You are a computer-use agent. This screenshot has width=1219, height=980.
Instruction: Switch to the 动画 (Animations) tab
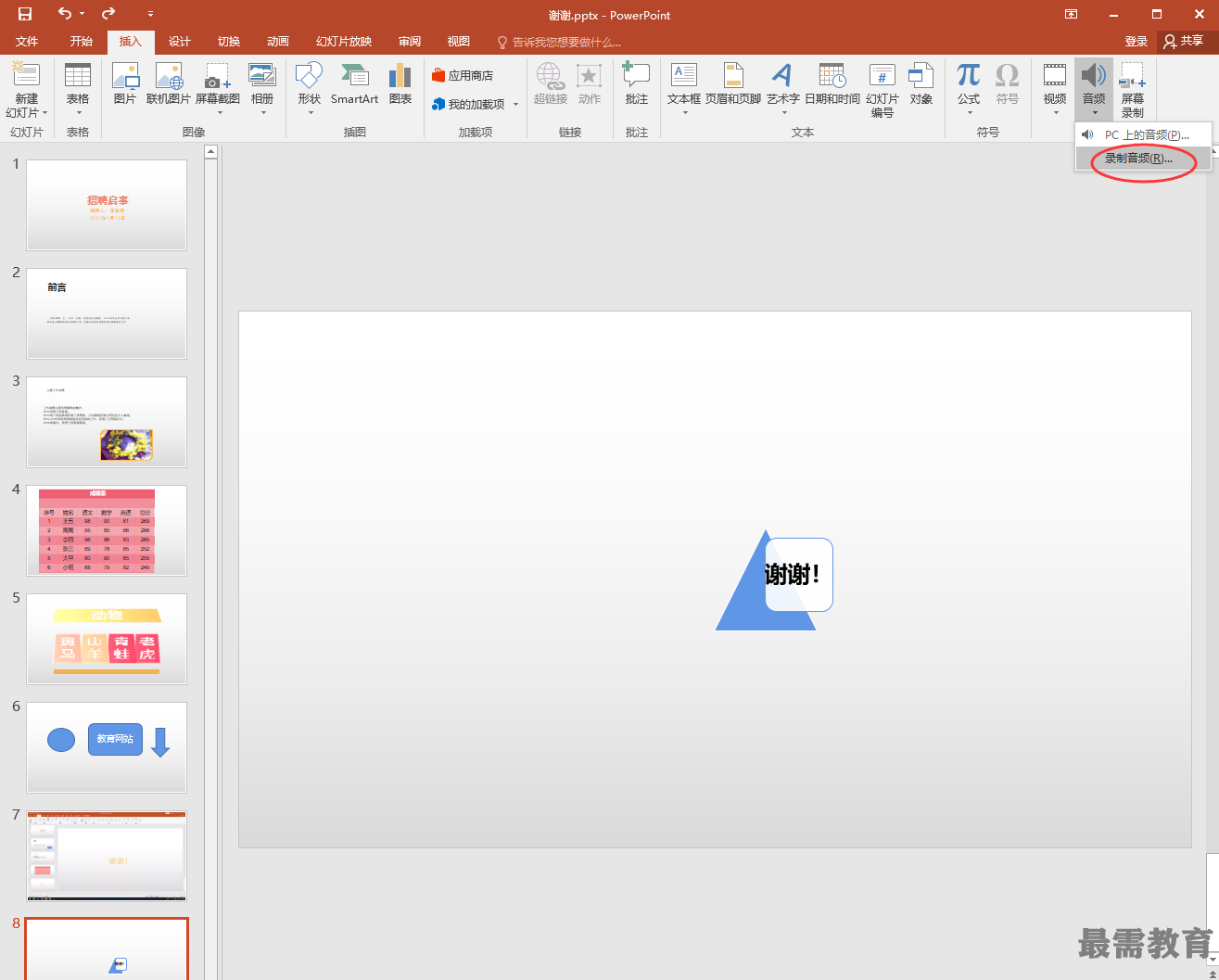pos(278,42)
